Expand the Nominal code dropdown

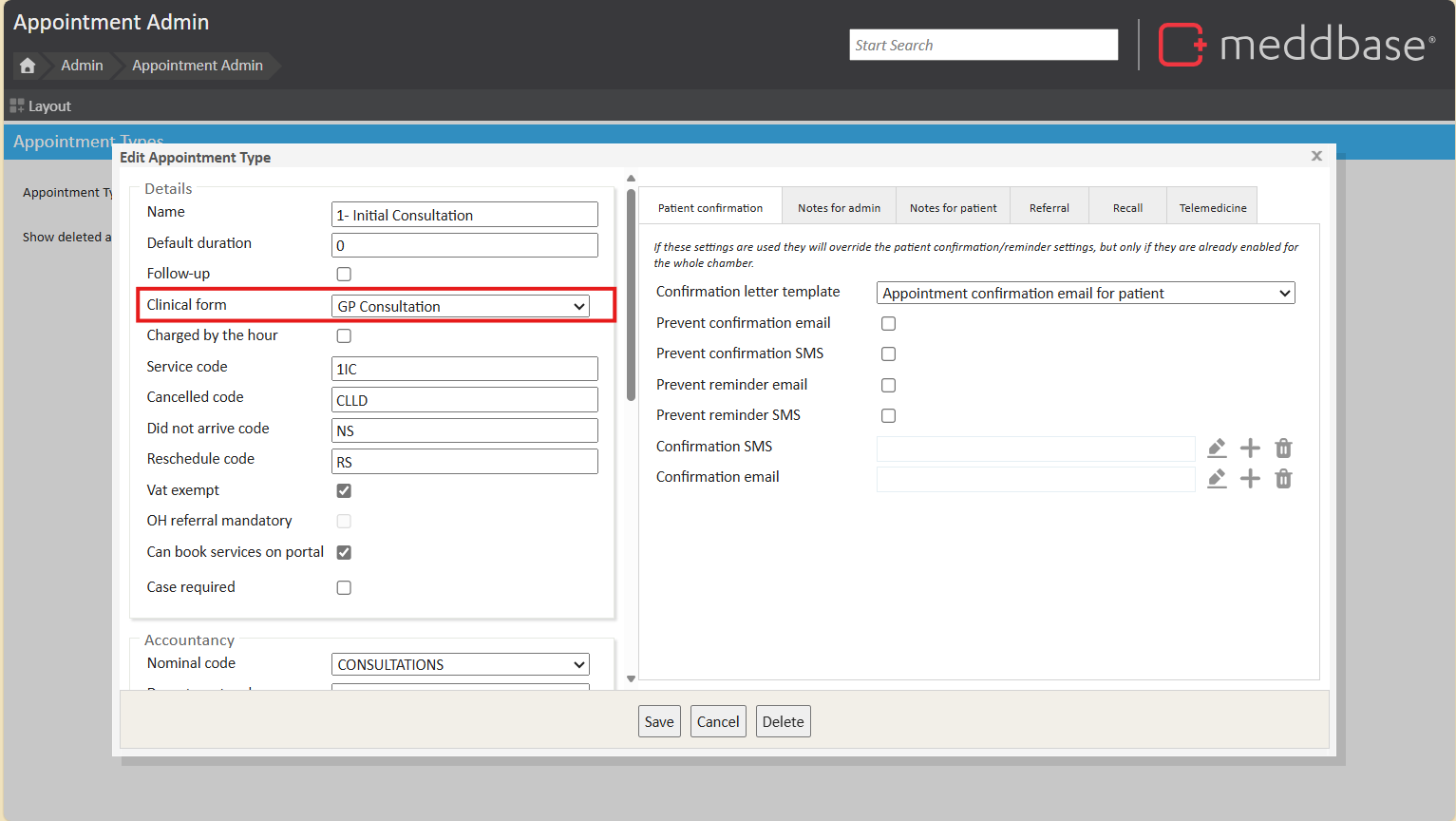pos(461,664)
